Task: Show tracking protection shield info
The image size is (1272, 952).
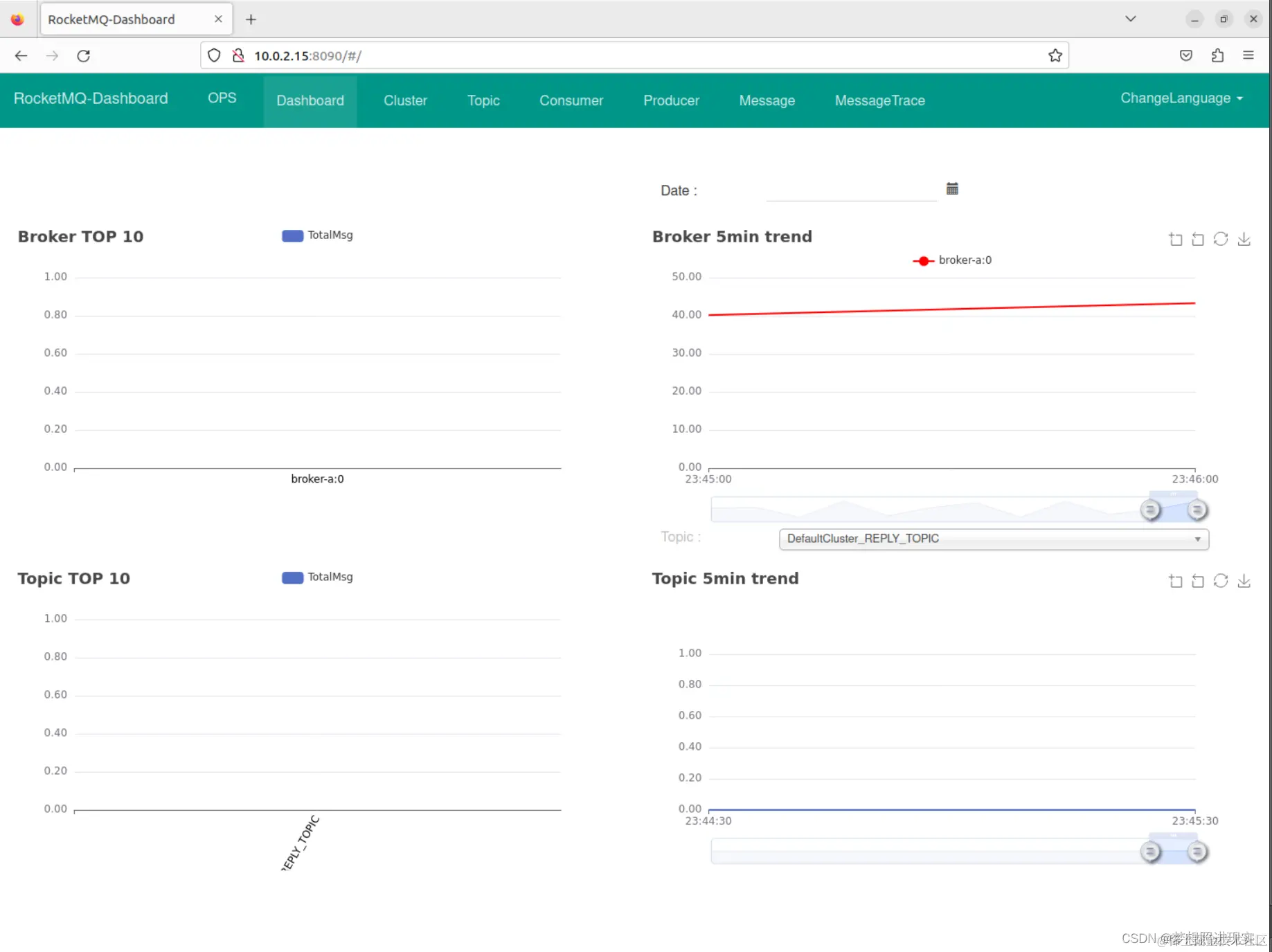Action: pos(215,55)
